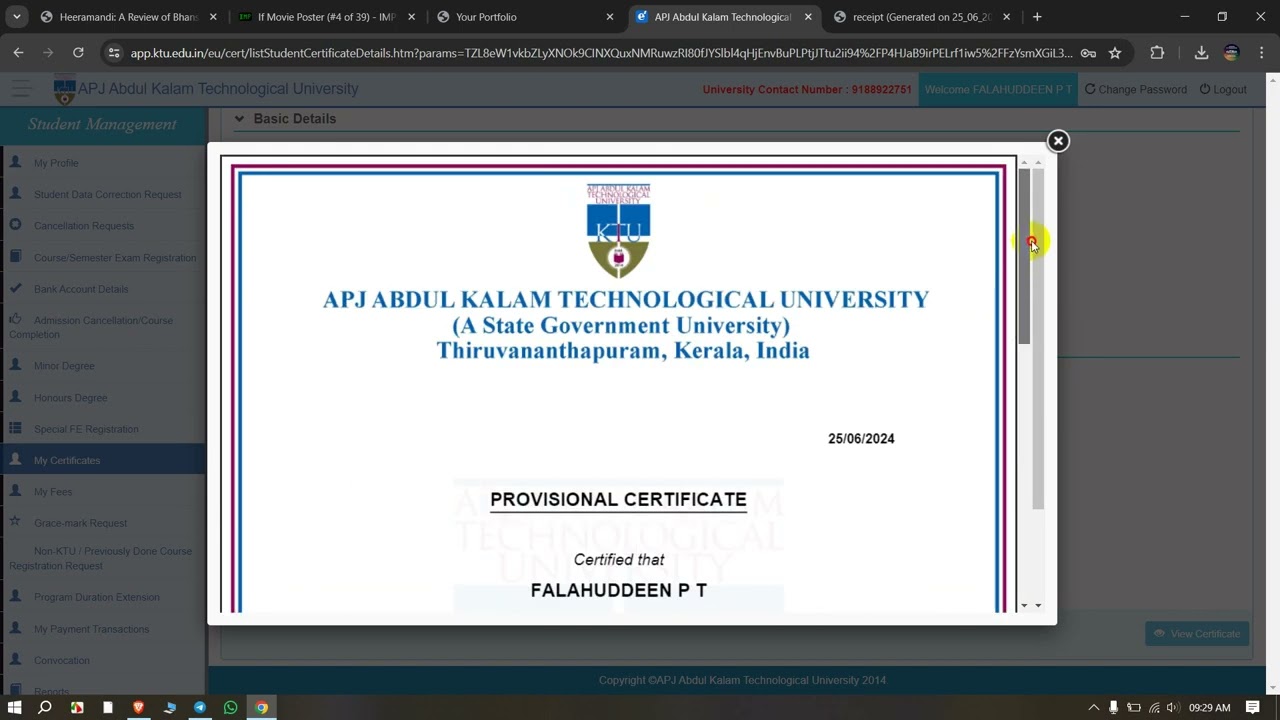Open saved password key icon

pos(1088,53)
